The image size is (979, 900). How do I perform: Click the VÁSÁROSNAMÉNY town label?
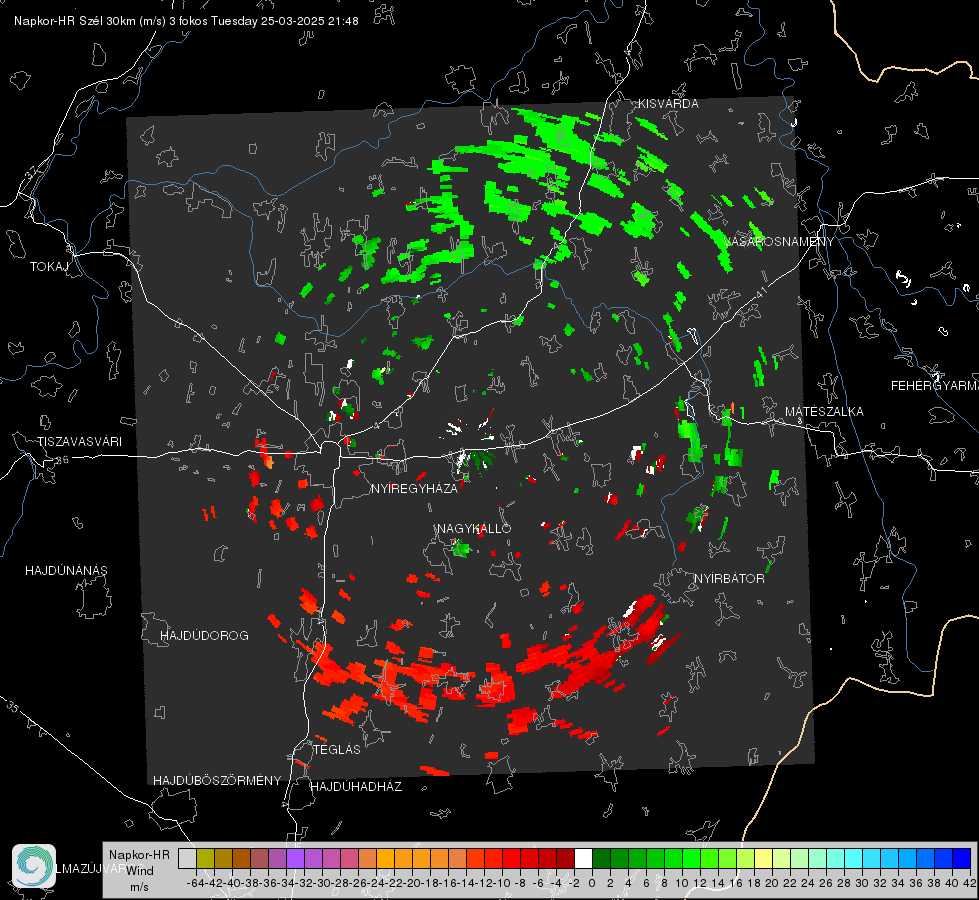coord(778,242)
